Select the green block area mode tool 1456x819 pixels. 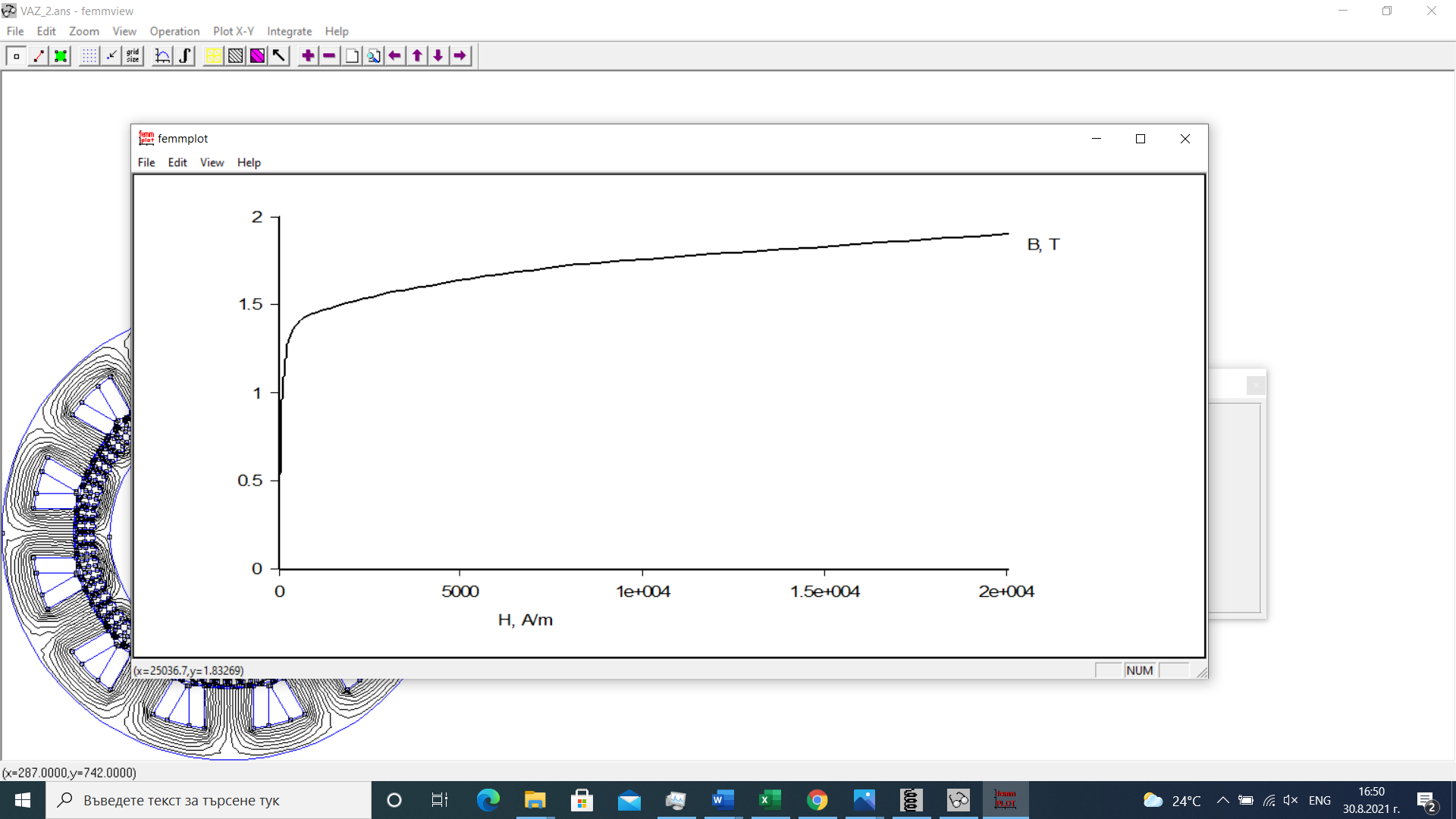click(60, 55)
